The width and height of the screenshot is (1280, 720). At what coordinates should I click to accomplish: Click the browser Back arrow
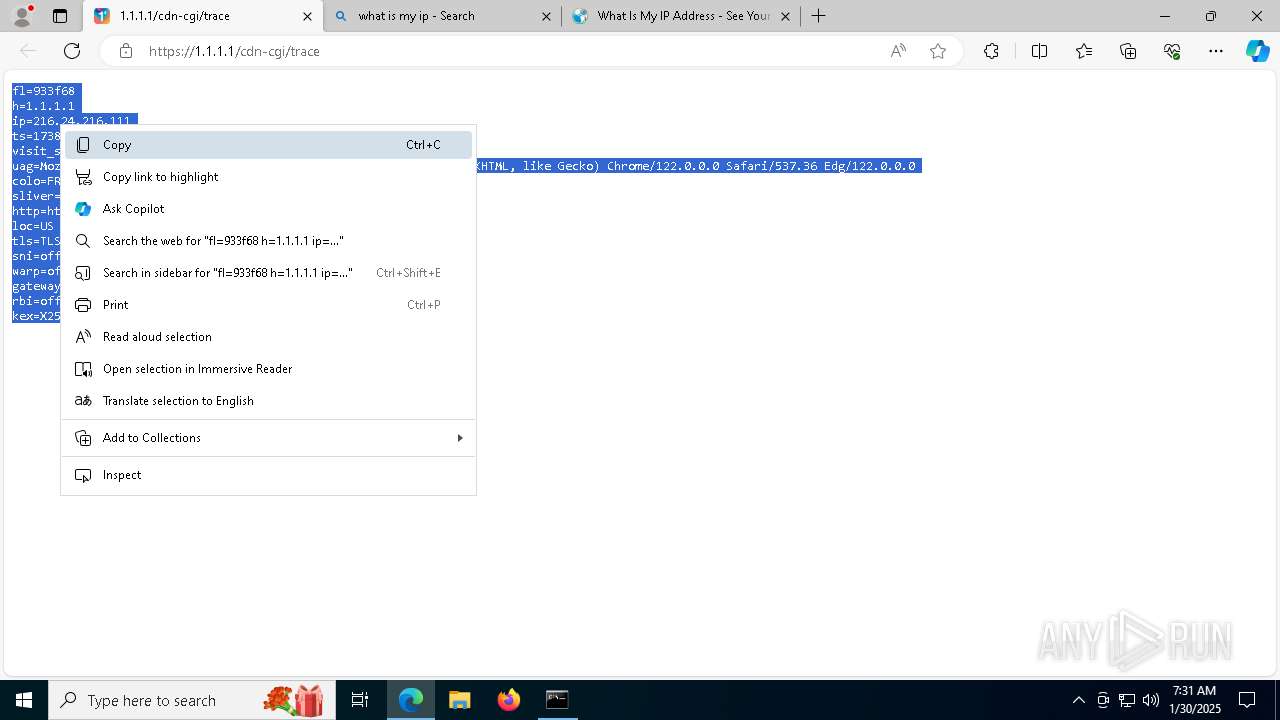[28, 51]
